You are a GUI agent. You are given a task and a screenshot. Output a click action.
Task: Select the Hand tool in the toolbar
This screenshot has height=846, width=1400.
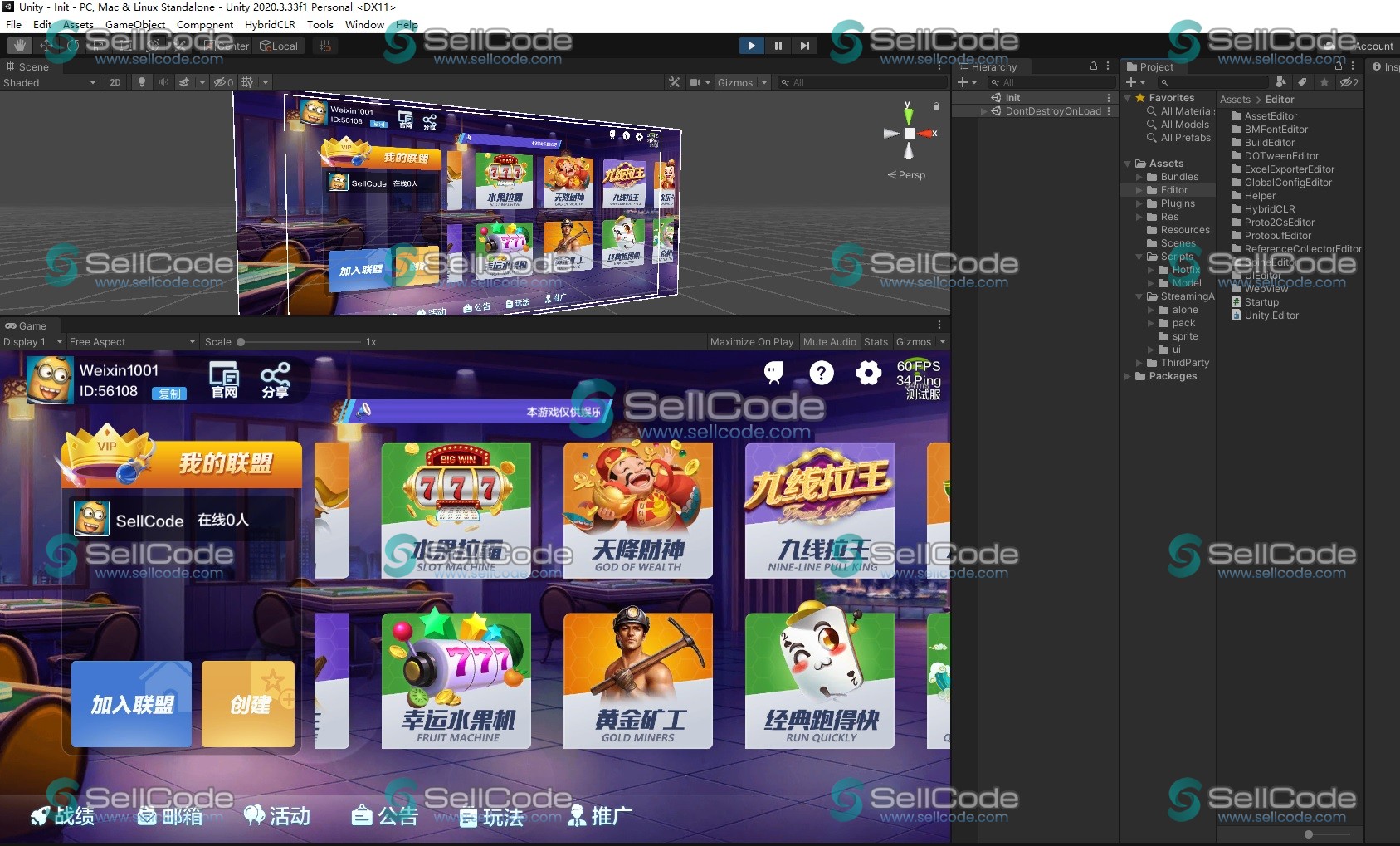(20, 46)
